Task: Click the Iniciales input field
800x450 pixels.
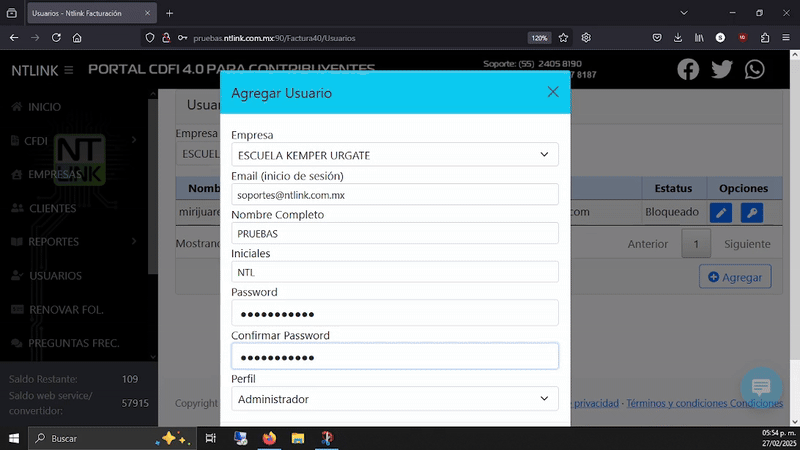Action: click(394, 272)
